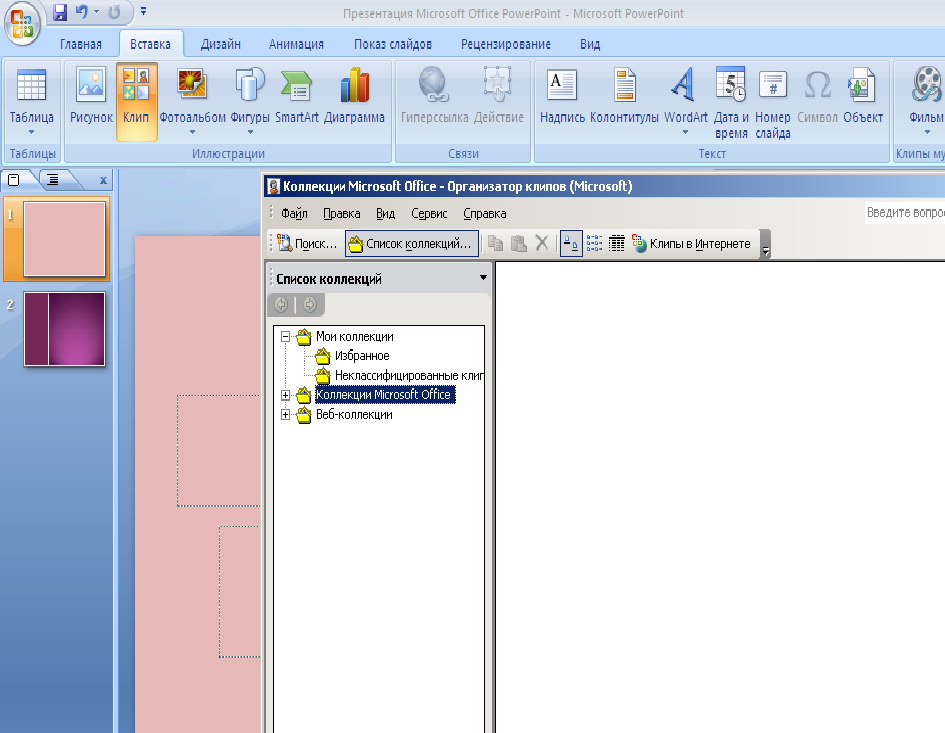The width and height of the screenshot is (945, 733).
Task: Switch to the Главная ribbon tab
Action: tap(81, 44)
